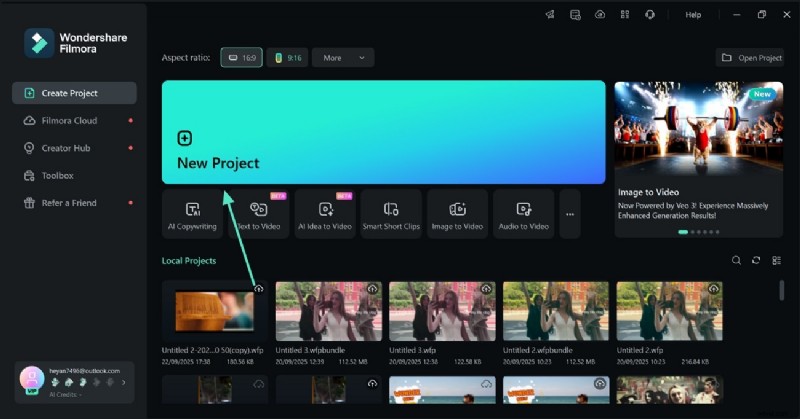The width and height of the screenshot is (800, 419).
Task: Click the Open Project button
Action: (751, 58)
